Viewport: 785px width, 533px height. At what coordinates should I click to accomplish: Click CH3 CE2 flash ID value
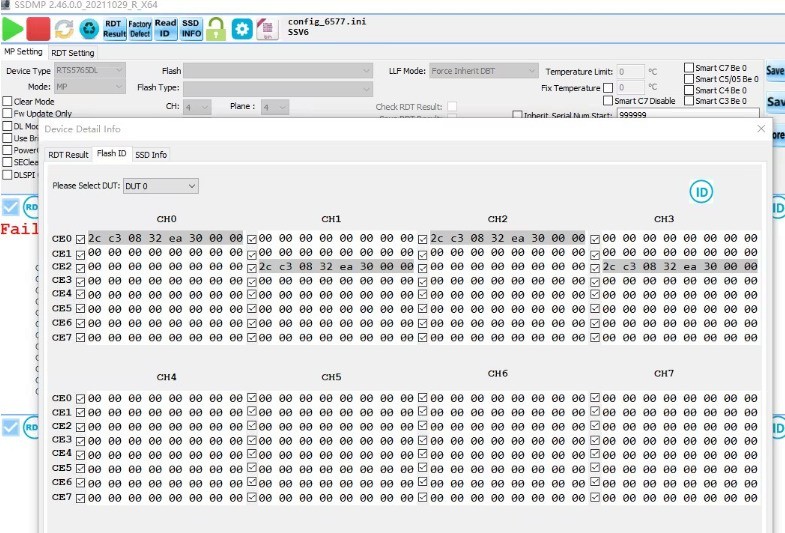679,267
